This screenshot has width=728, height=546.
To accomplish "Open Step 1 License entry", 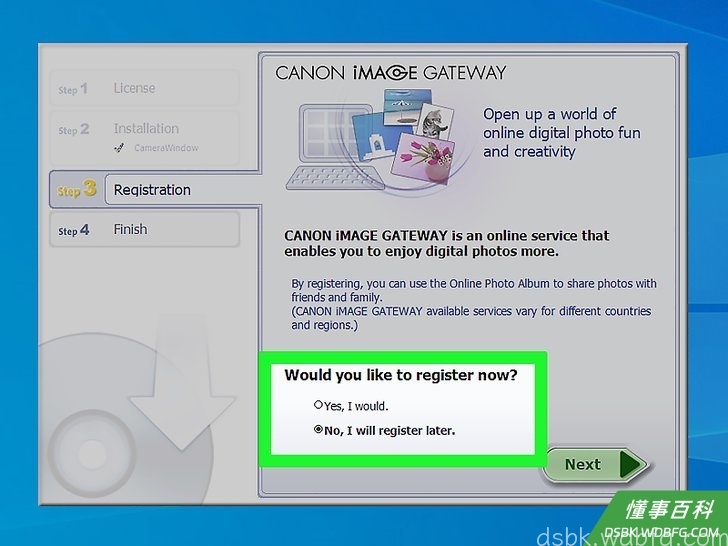I will pyautogui.click(x=144, y=88).
